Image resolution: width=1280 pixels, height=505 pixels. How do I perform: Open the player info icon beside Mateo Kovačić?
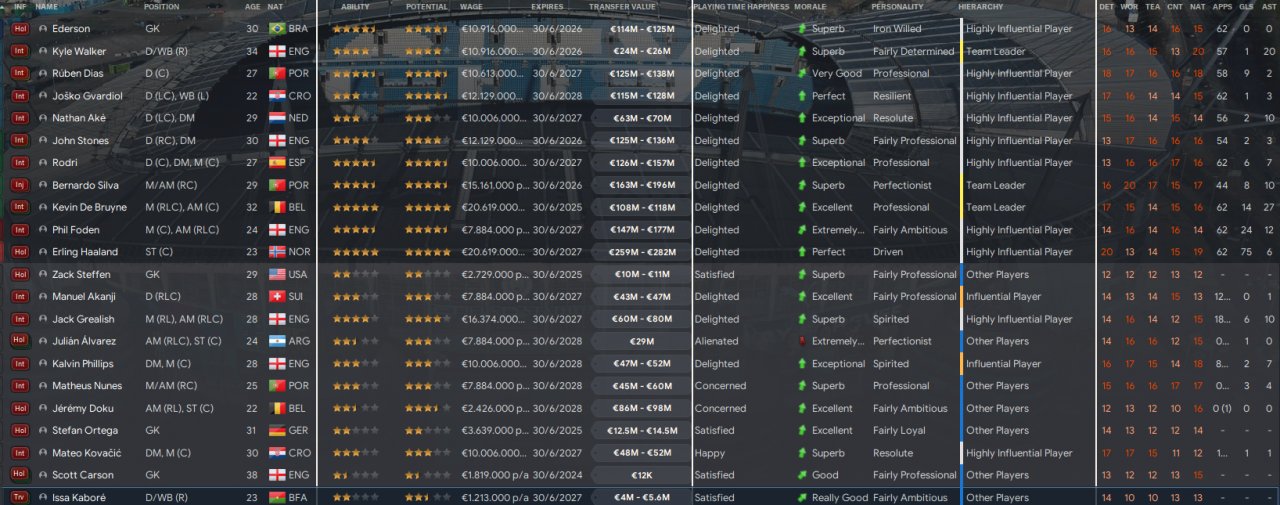coord(43,453)
